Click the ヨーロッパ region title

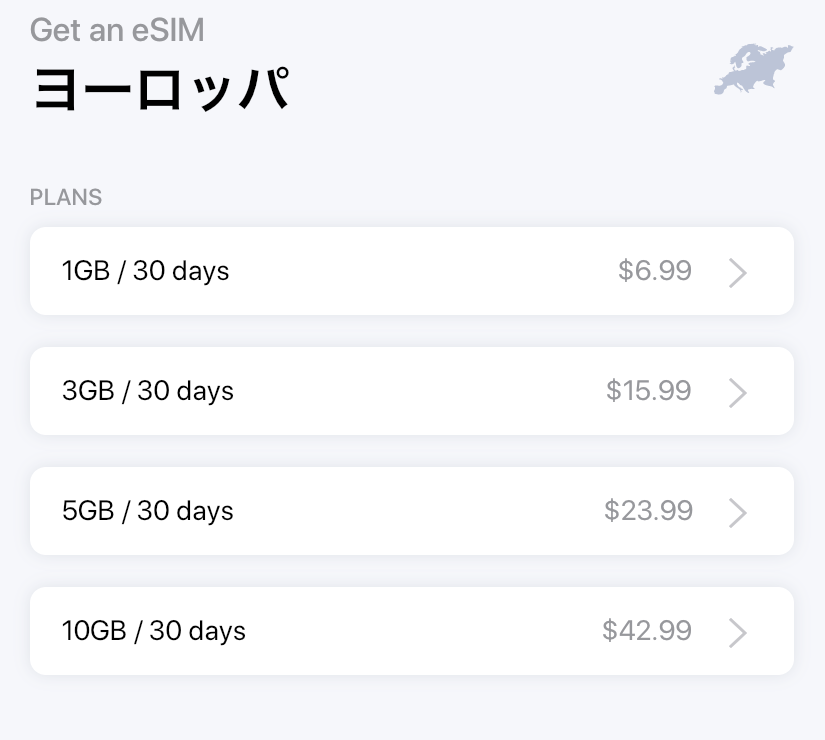point(160,89)
